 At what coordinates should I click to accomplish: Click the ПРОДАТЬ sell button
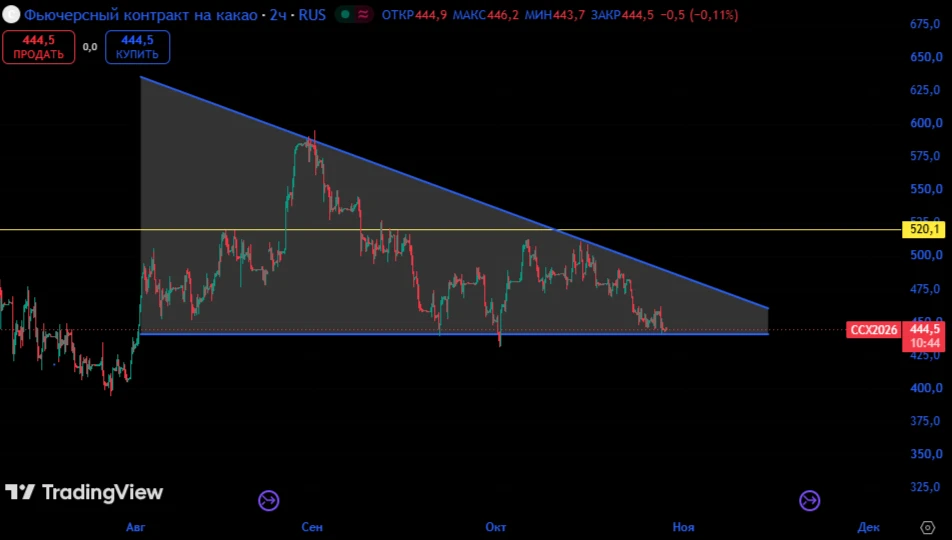(39, 47)
